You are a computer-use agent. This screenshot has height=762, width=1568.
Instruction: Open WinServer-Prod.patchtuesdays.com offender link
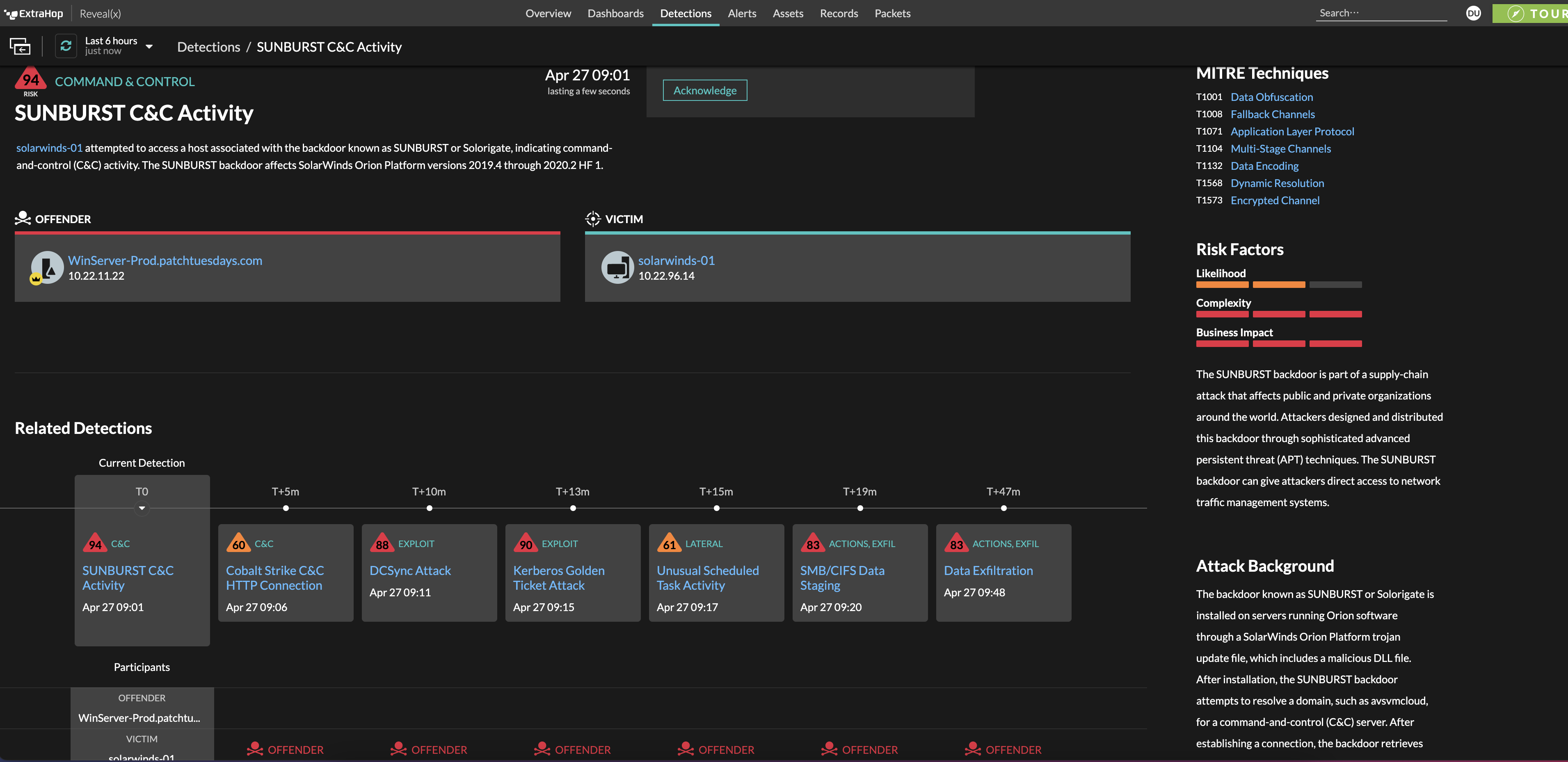coord(165,260)
